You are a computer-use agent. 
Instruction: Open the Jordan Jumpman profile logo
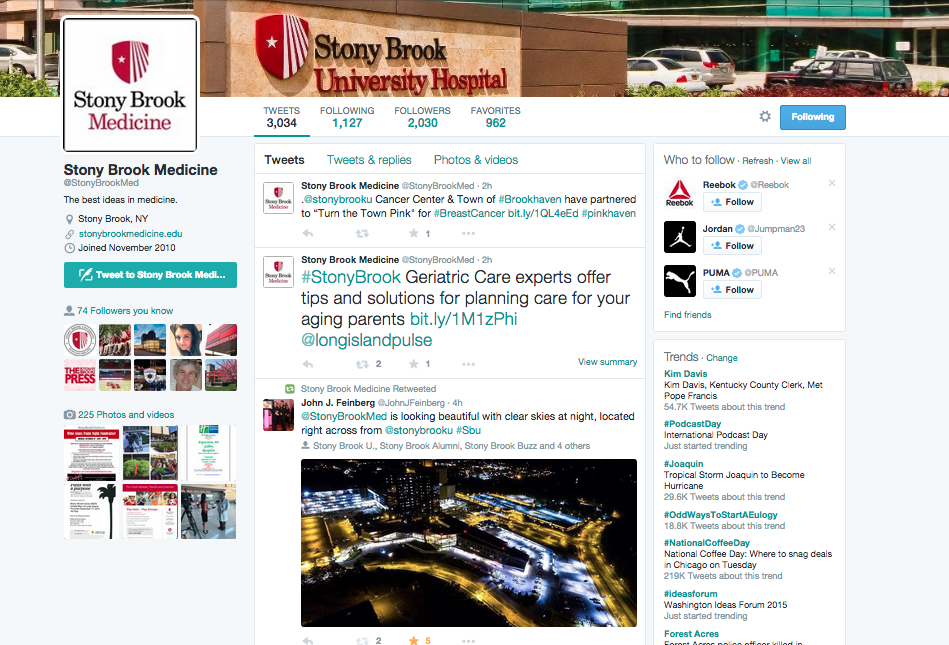pos(680,237)
